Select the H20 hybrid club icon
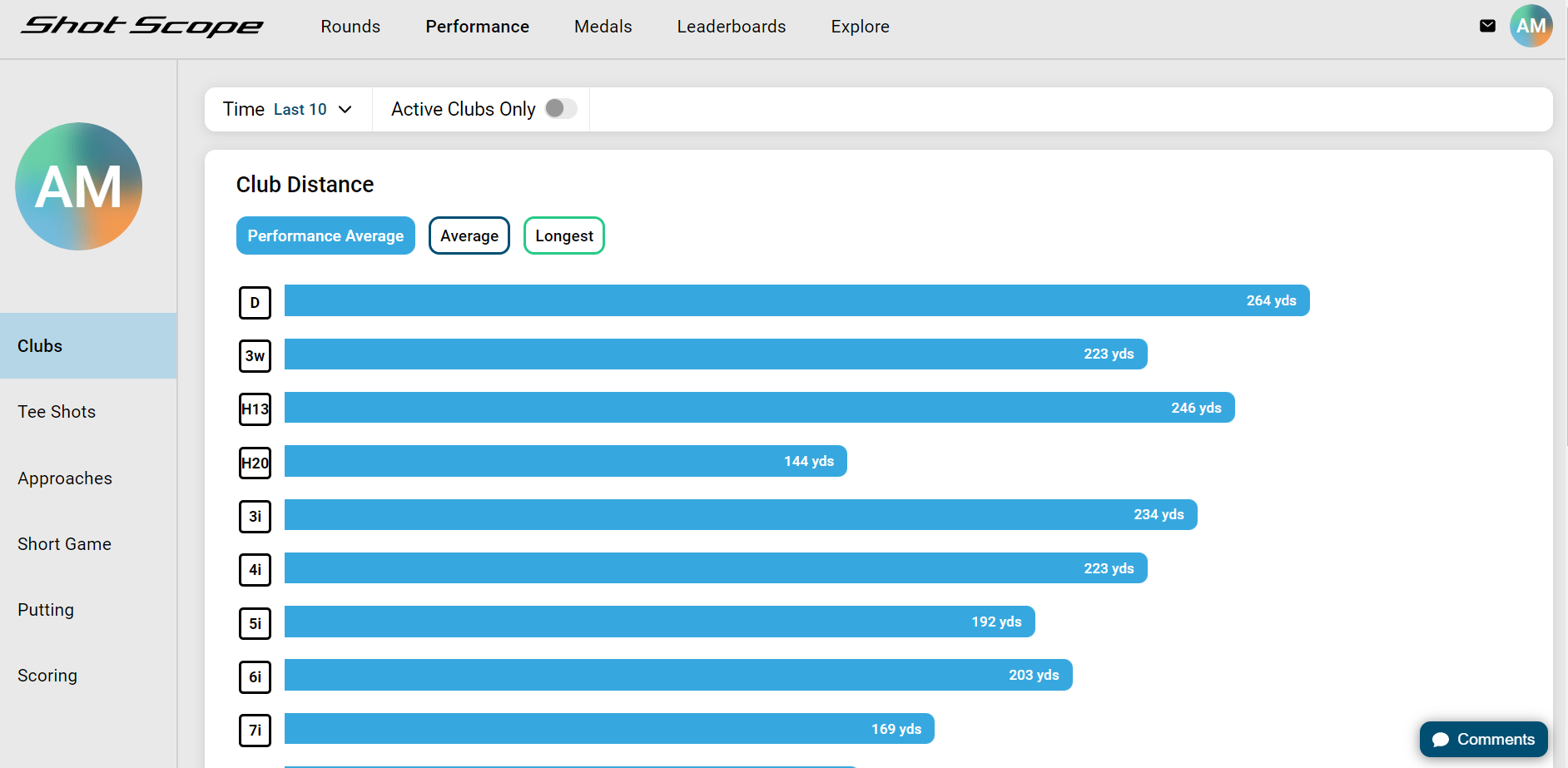 [x=255, y=463]
